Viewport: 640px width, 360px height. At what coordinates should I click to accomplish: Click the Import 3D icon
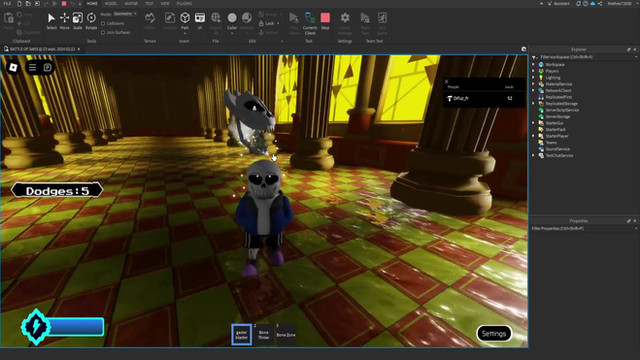point(216,18)
